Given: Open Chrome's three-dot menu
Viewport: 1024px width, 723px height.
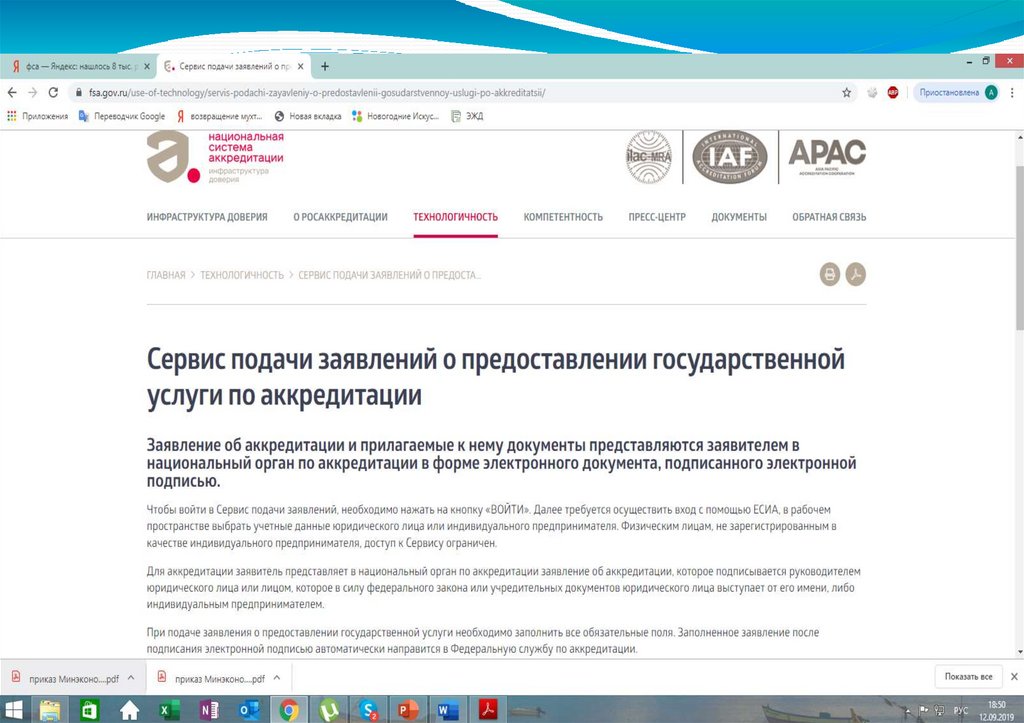Looking at the screenshot, I should 1012,93.
